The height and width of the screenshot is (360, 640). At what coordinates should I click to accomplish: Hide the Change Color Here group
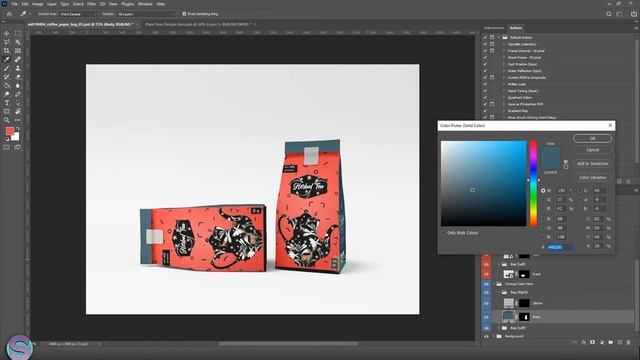486,284
